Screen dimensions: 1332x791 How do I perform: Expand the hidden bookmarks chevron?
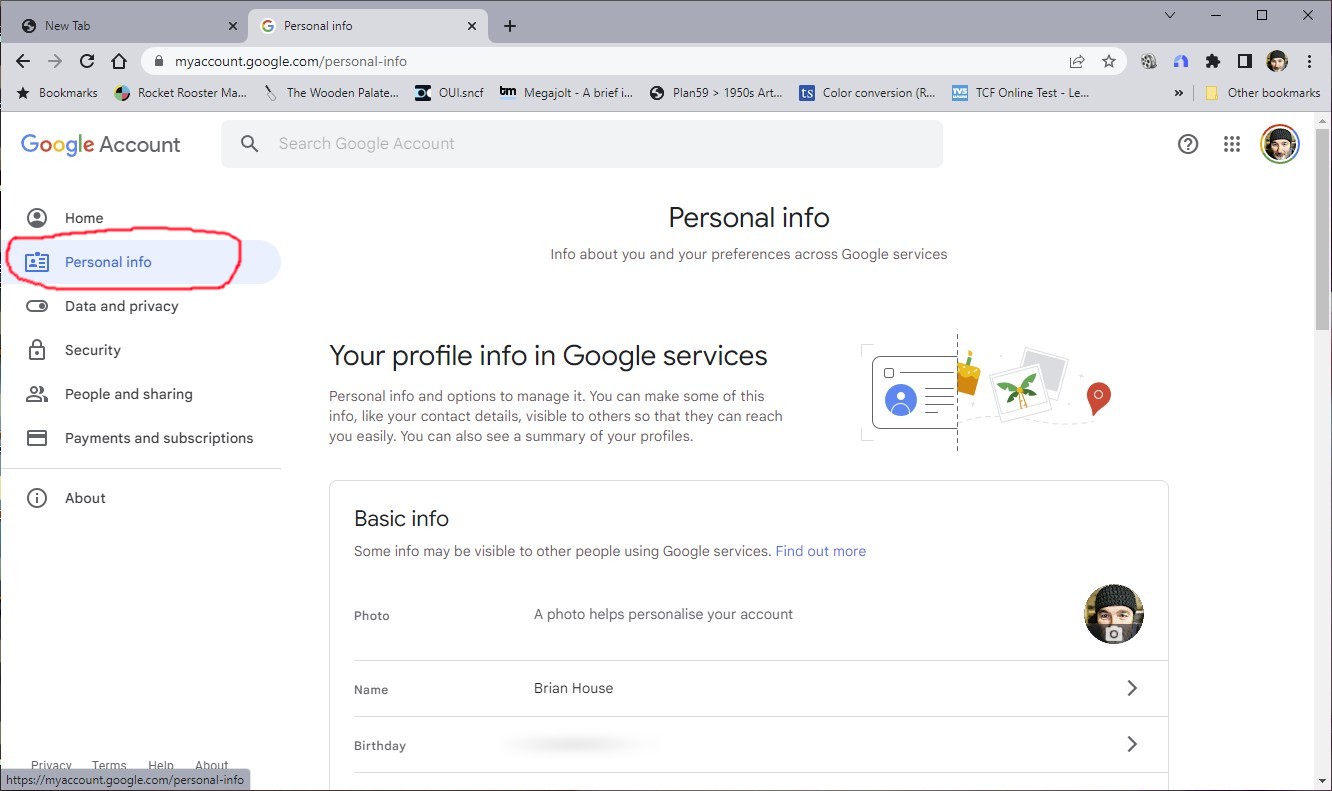pos(1179,93)
